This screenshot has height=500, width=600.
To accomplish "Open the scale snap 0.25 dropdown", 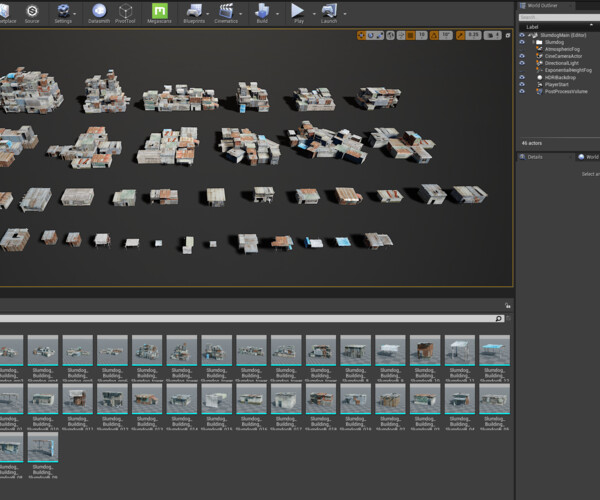I will coord(473,36).
